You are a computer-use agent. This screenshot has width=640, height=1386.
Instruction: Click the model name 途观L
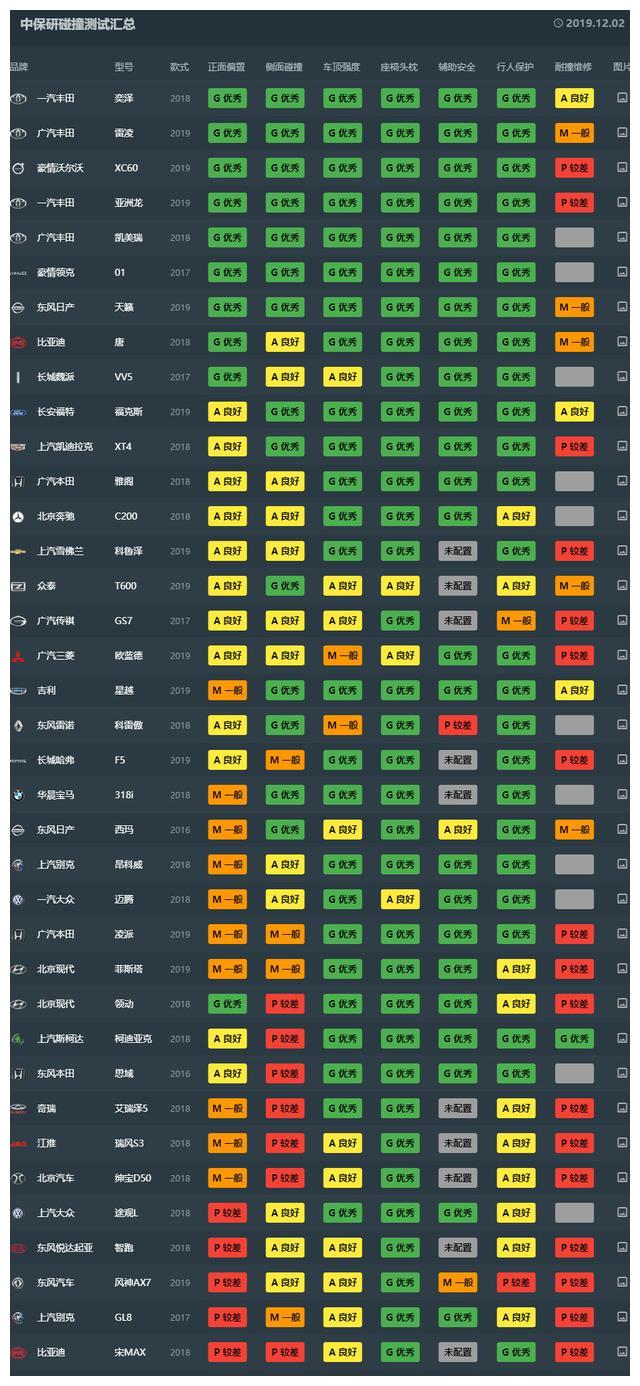(127, 1213)
